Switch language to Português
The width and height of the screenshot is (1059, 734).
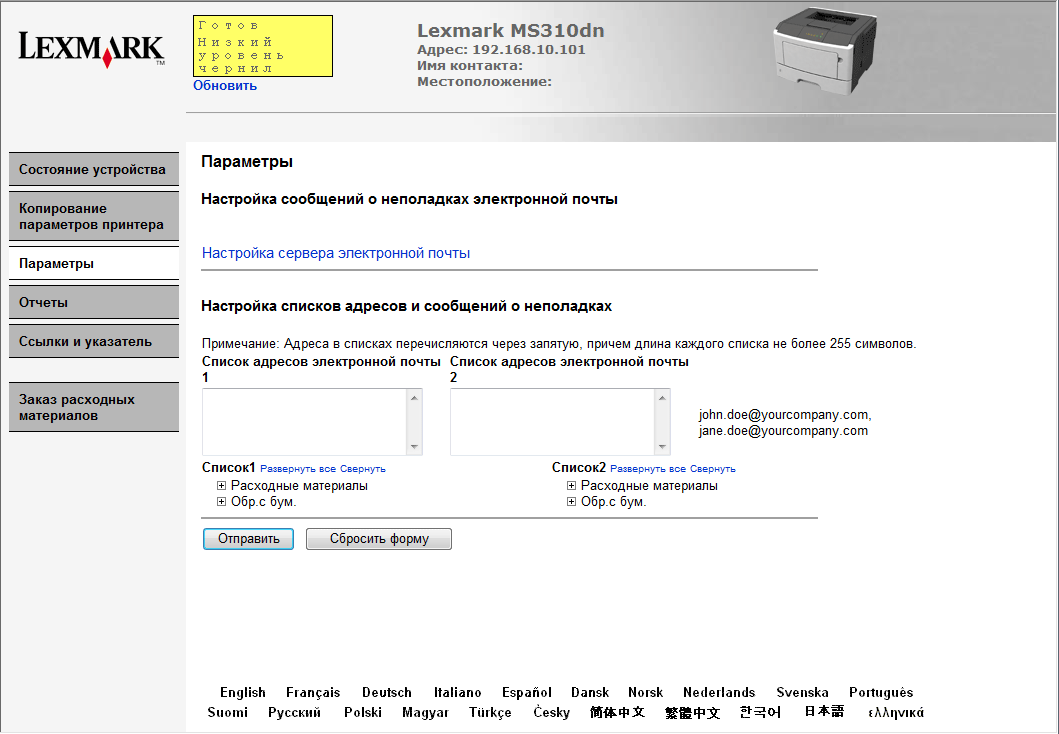(x=881, y=693)
